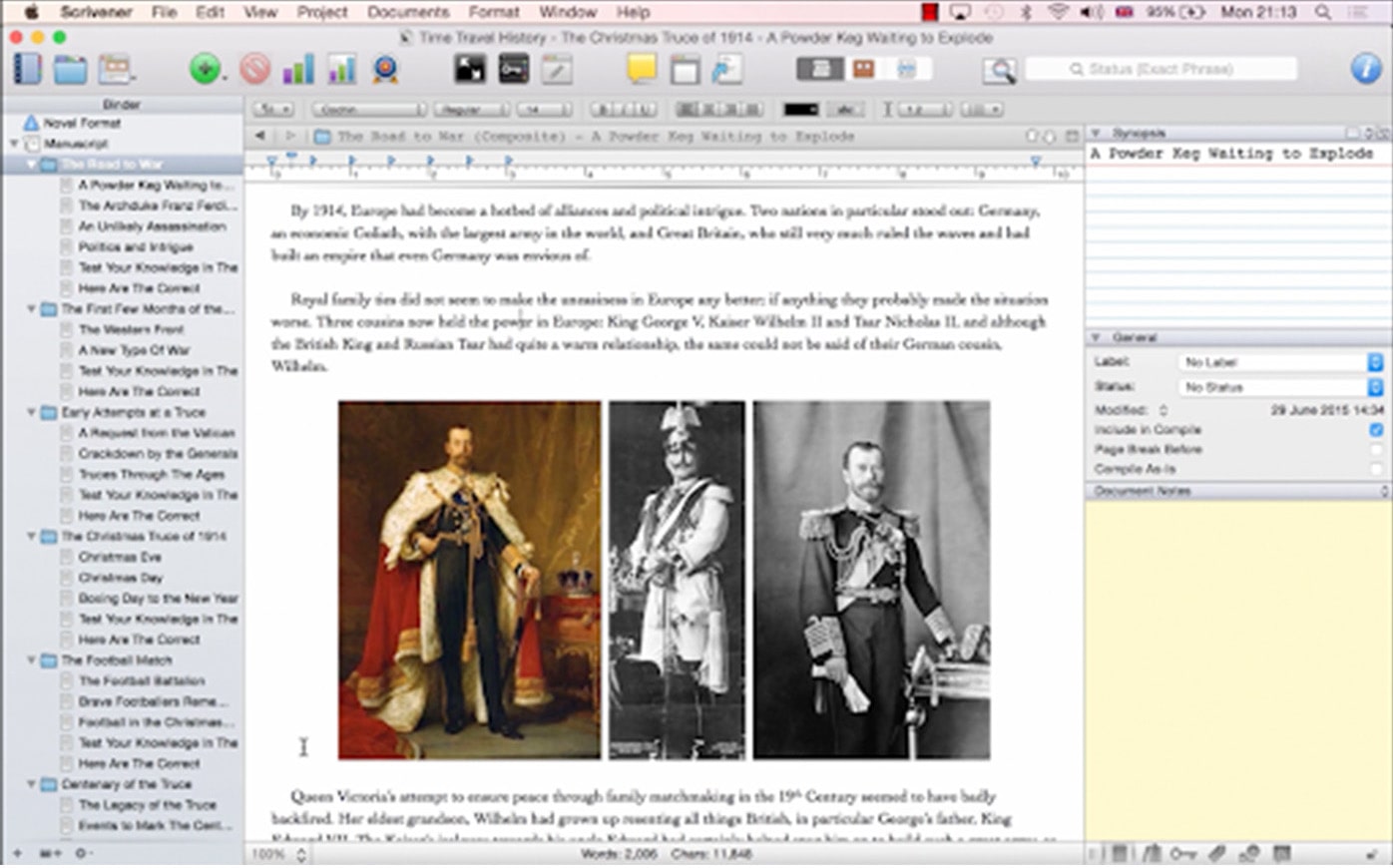The width and height of the screenshot is (1393, 868).
Task: Click the yellow Comment note icon
Action: (642, 69)
